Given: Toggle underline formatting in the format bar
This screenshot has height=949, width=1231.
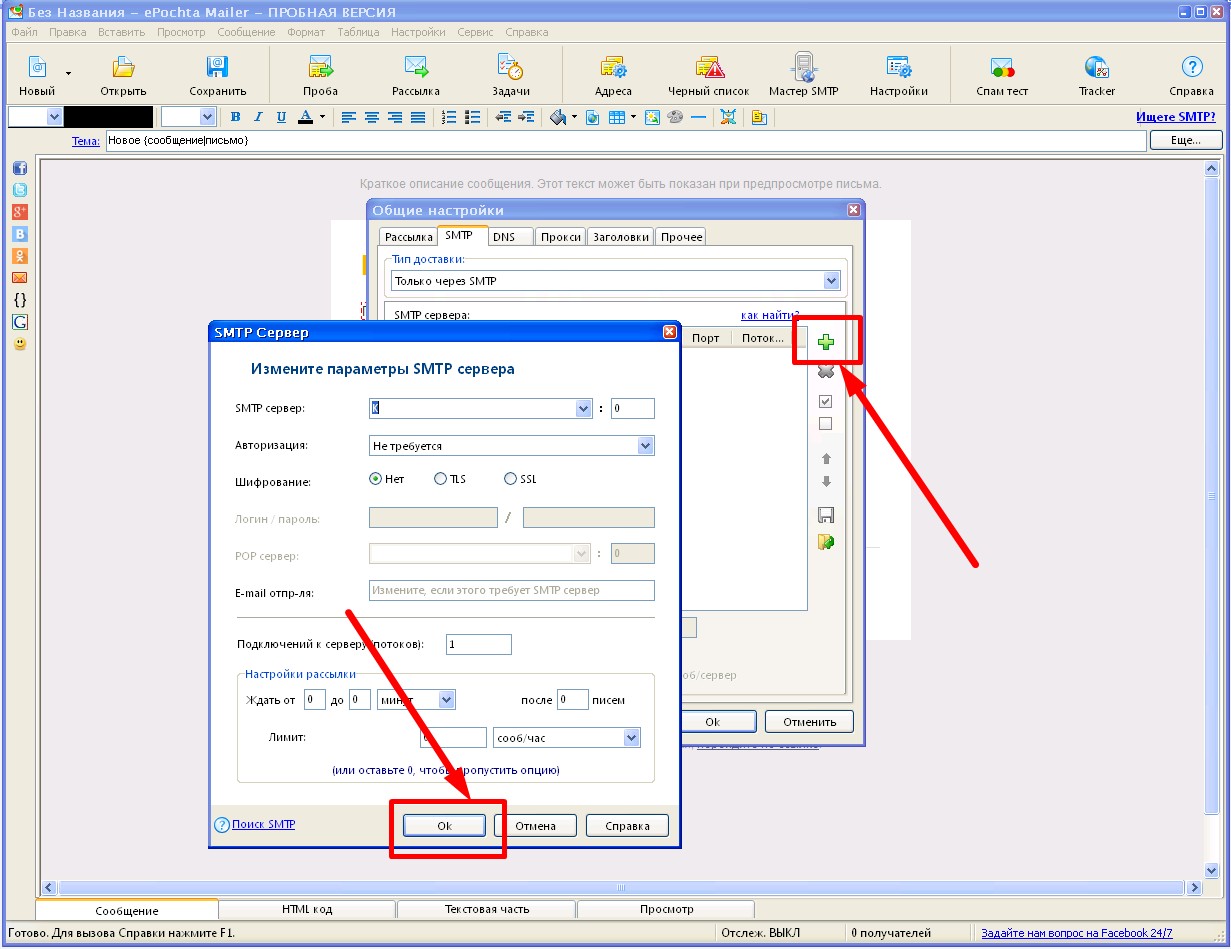Looking at the screenshot, I should (281, 117).
